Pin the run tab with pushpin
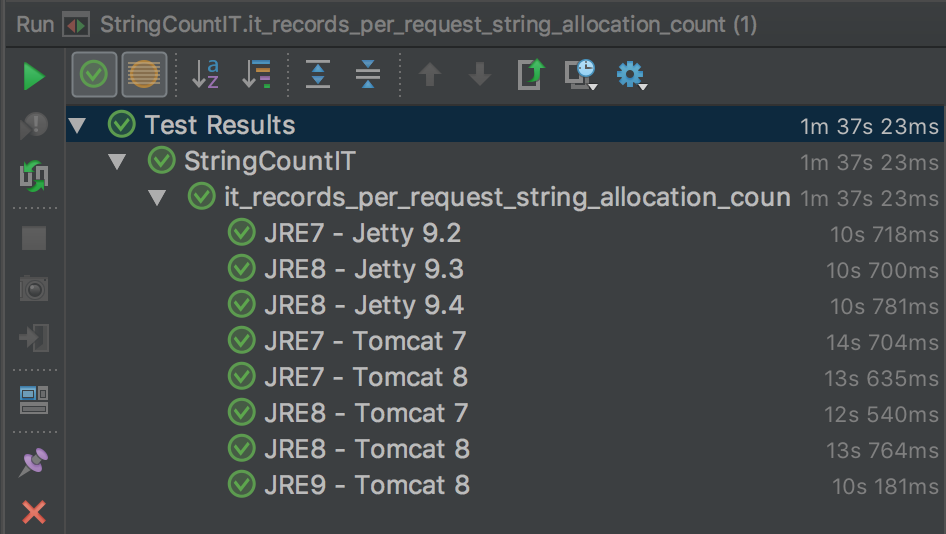Image resolution: width=946 pixels, height=534 pixels. tap(34, 461)
